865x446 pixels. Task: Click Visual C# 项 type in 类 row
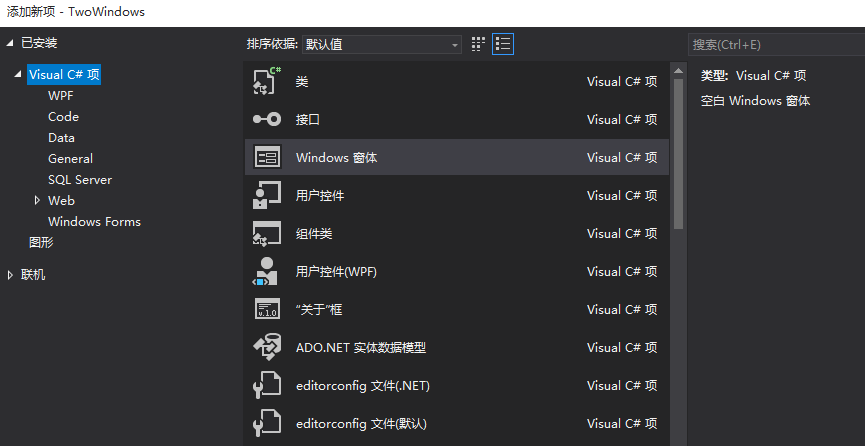tap(622, 82)
